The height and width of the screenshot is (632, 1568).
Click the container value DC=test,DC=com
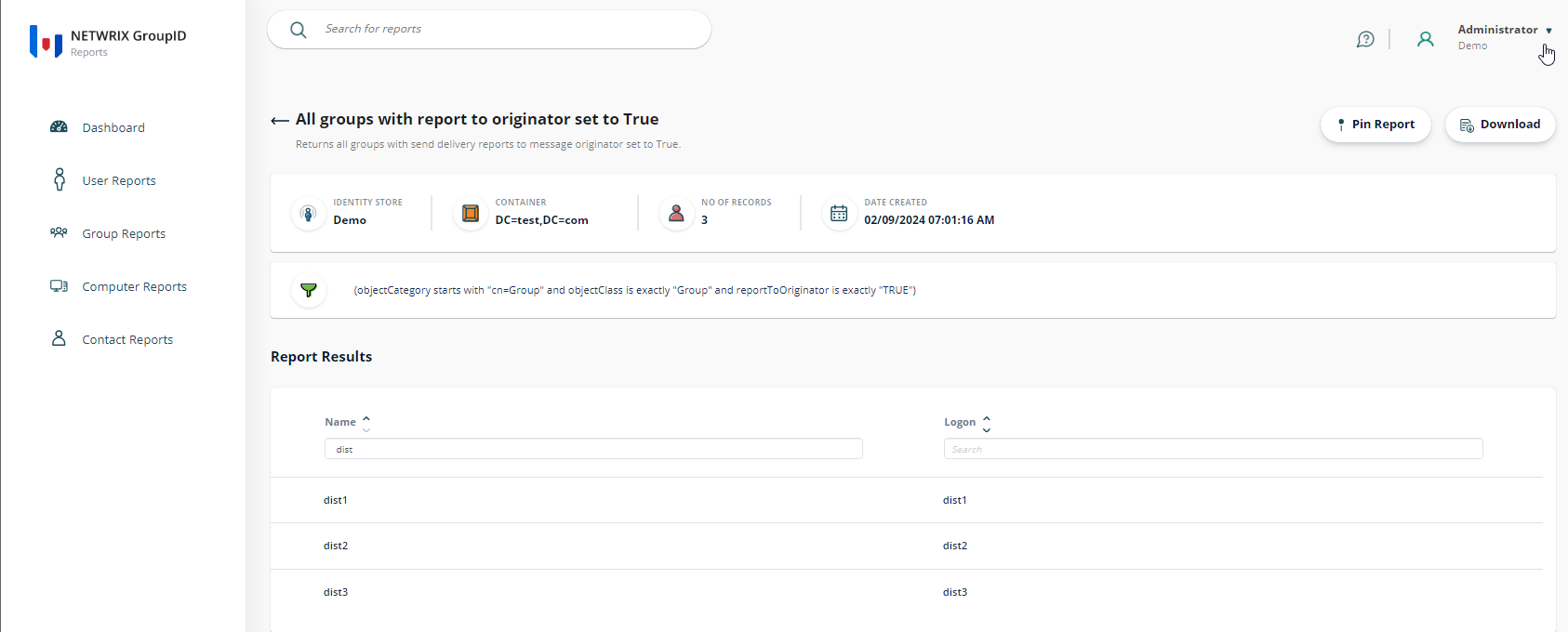pos(541,220)
